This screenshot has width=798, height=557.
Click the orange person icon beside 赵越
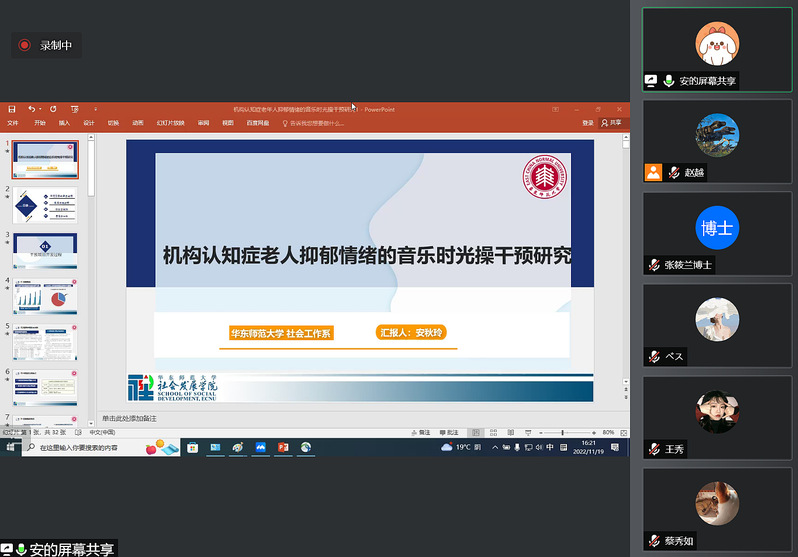(653, 171)
